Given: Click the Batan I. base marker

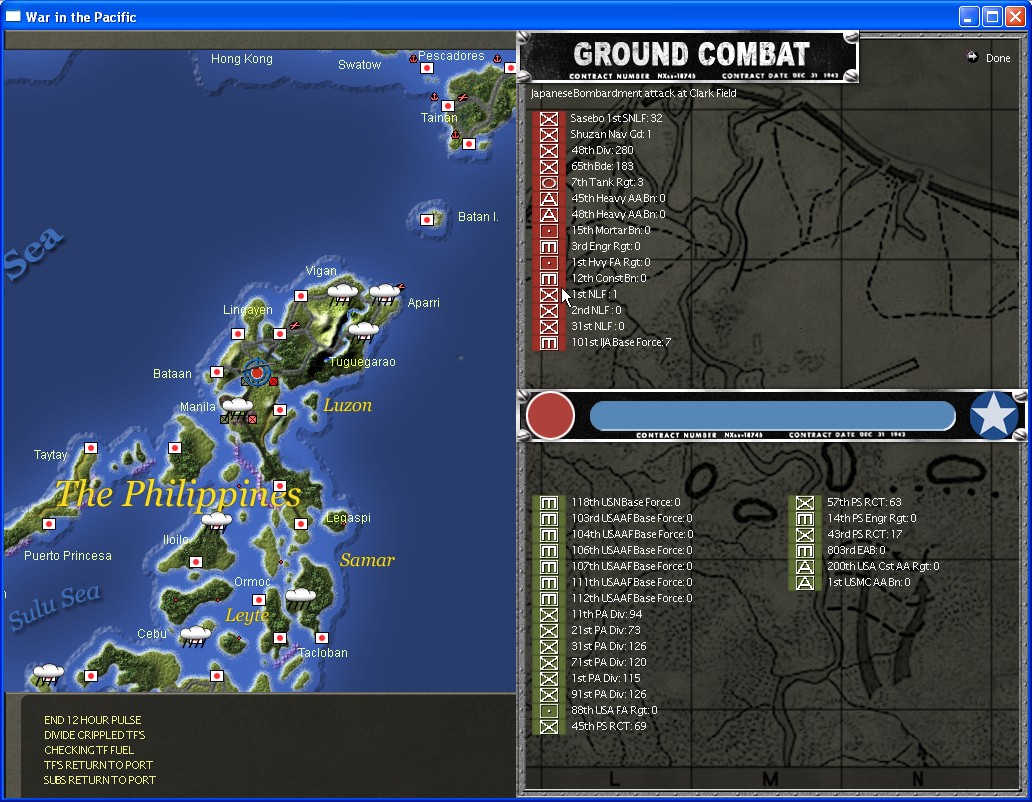Looking at the screenshot, I should 427,220.
